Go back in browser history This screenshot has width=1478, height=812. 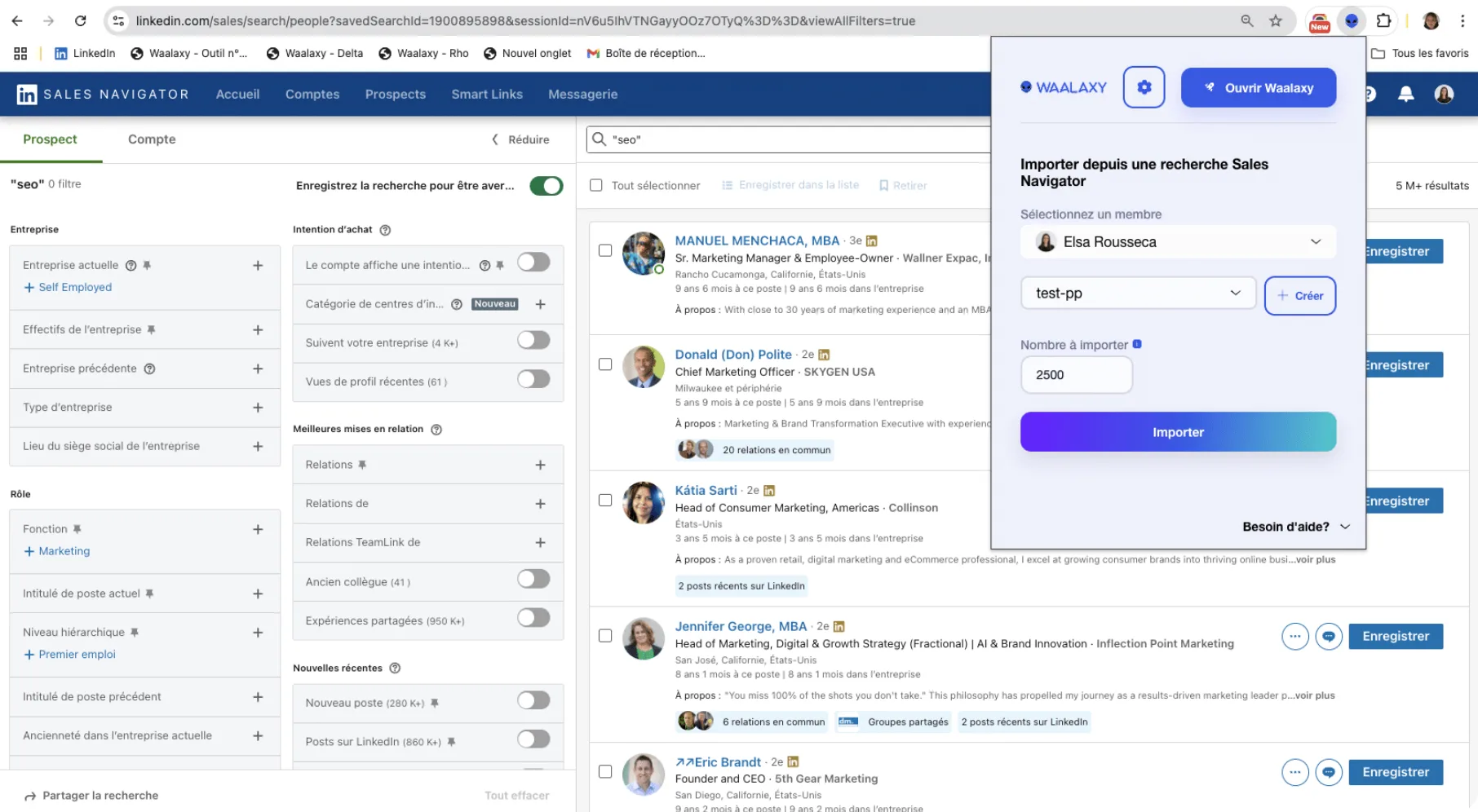tap(17, 21)
